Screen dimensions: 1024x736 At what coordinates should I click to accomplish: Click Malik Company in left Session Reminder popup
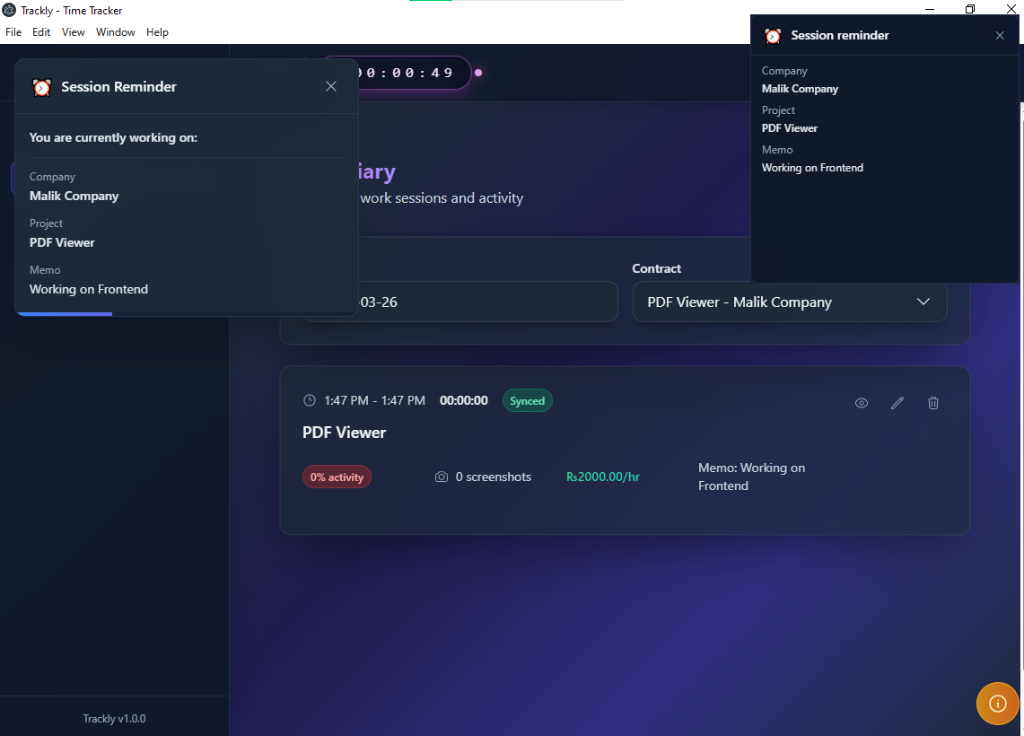[74, 196]
